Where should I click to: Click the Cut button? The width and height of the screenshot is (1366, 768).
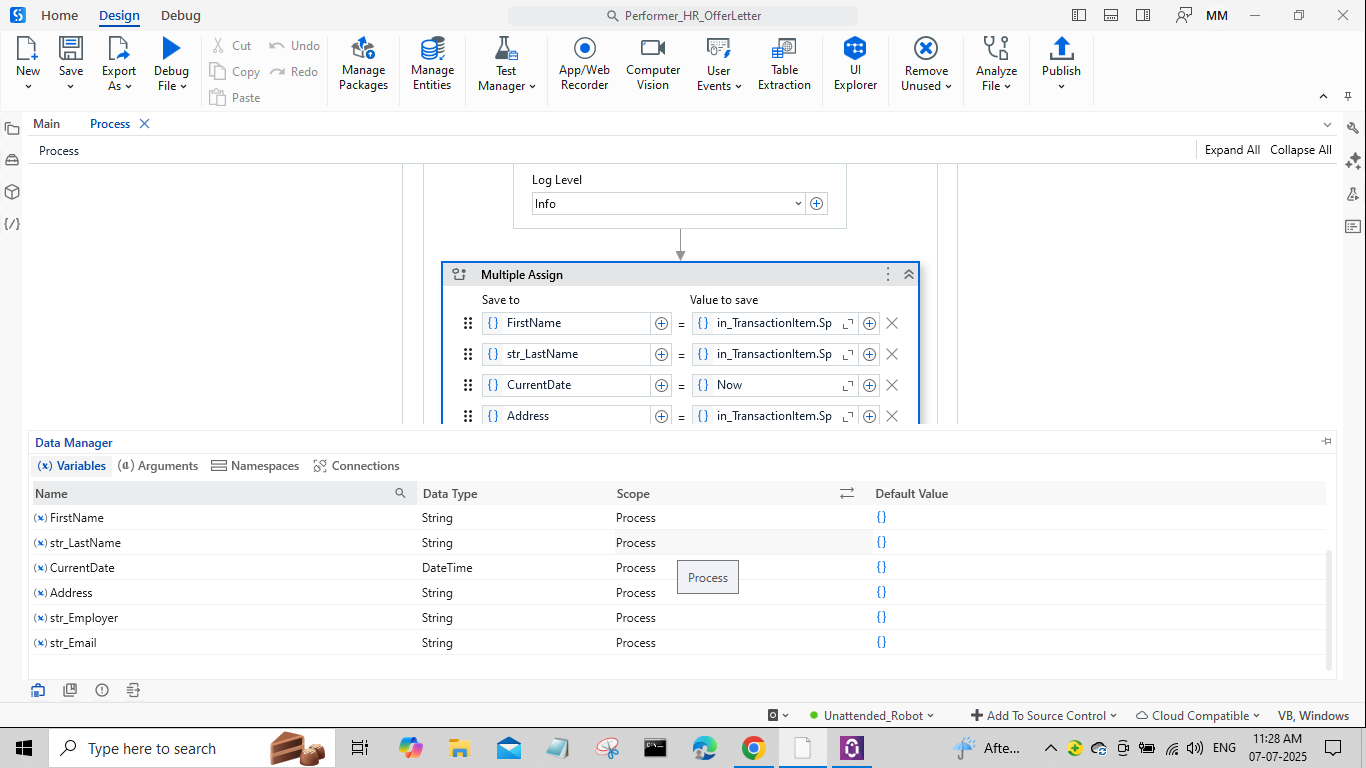click(231, 45)
